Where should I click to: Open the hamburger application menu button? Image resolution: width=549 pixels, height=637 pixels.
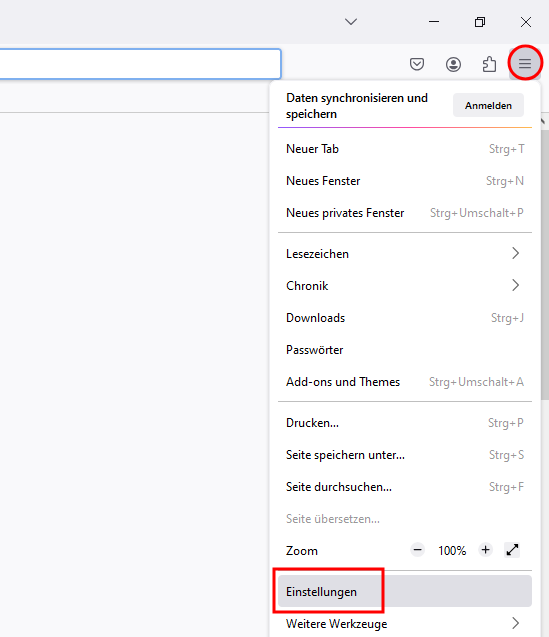[525, 63]
